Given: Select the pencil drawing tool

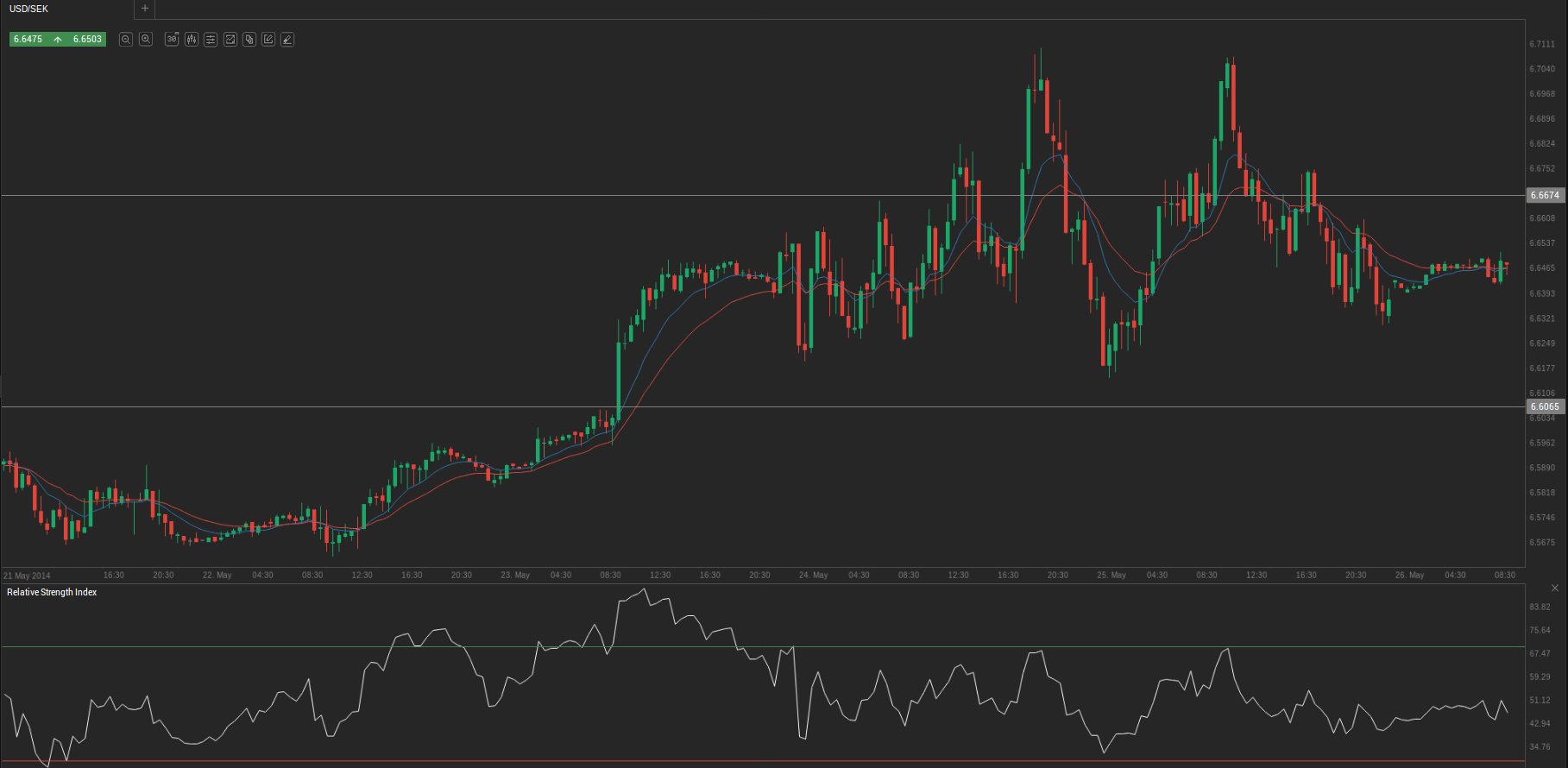Looking at the screenshot, I should (x=287, y=40).
